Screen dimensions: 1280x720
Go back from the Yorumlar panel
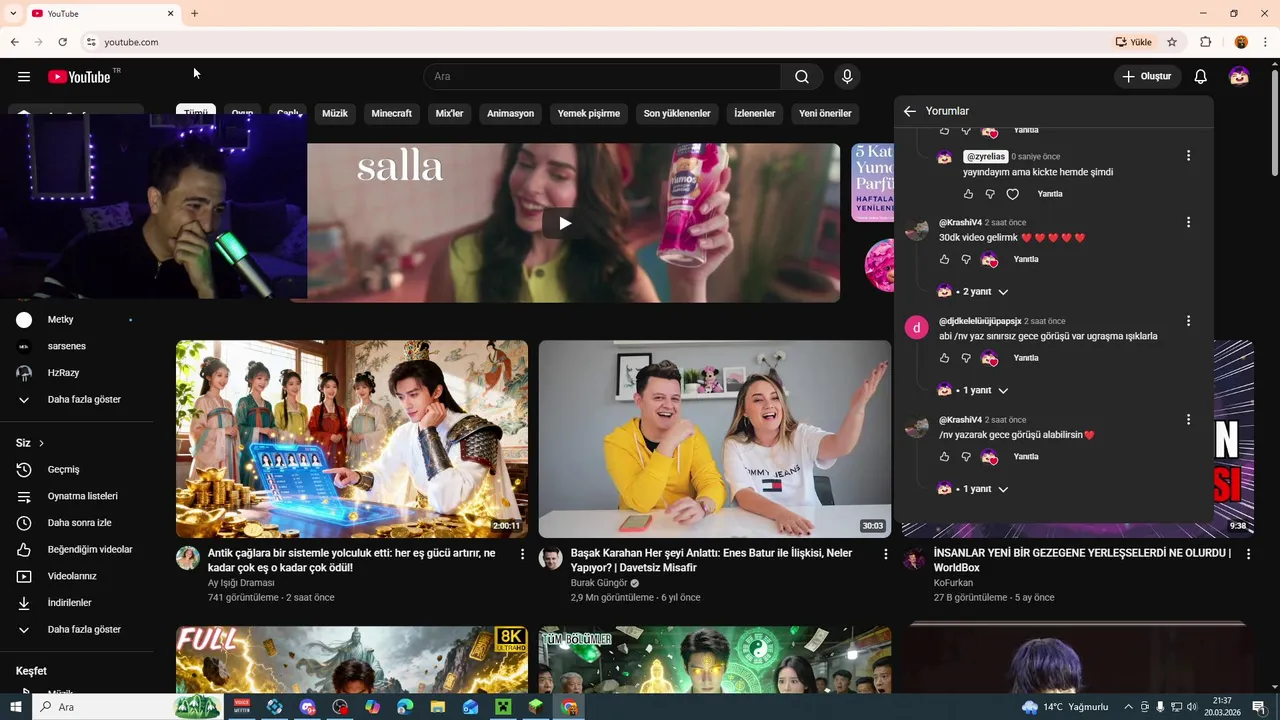[909, 111]
